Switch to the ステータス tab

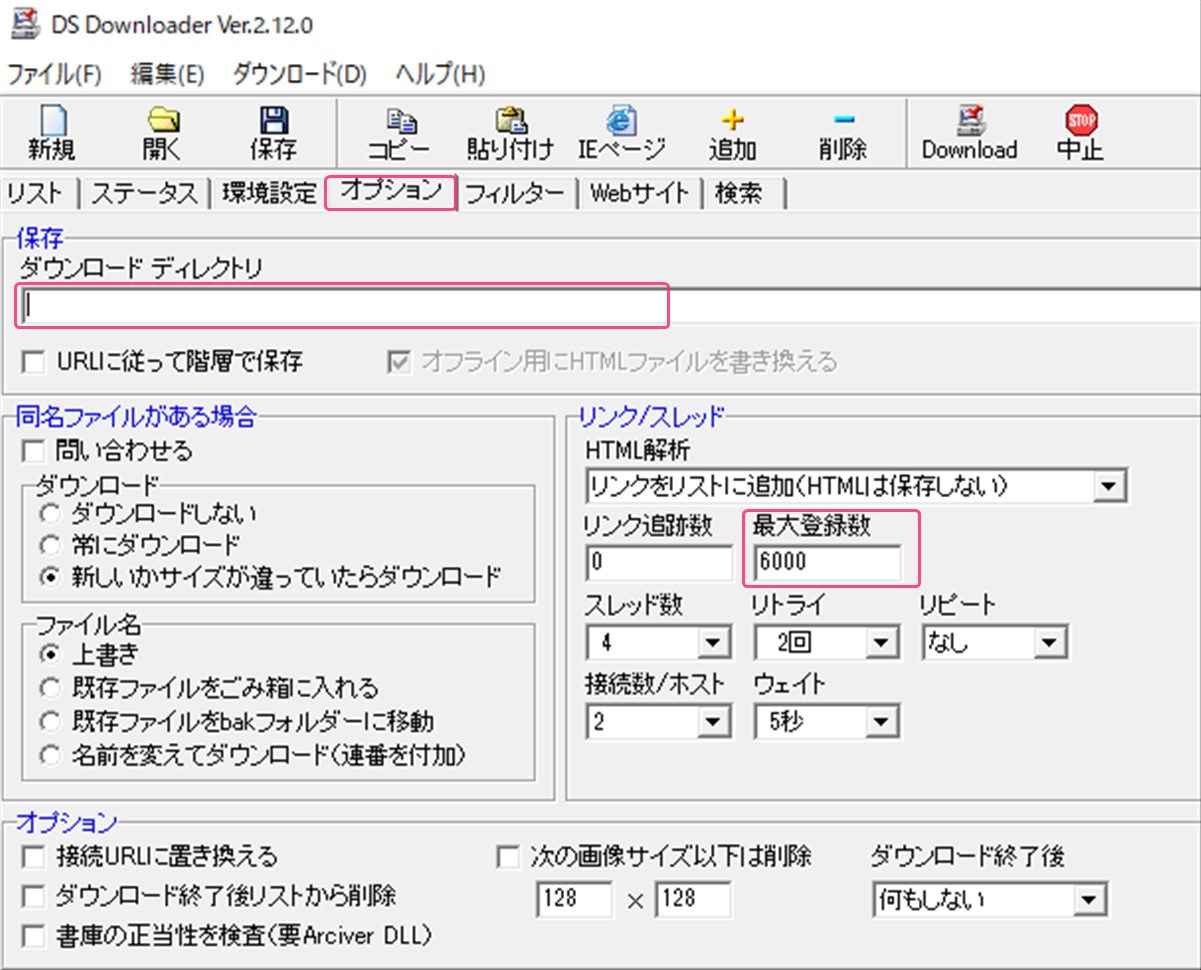144,193
